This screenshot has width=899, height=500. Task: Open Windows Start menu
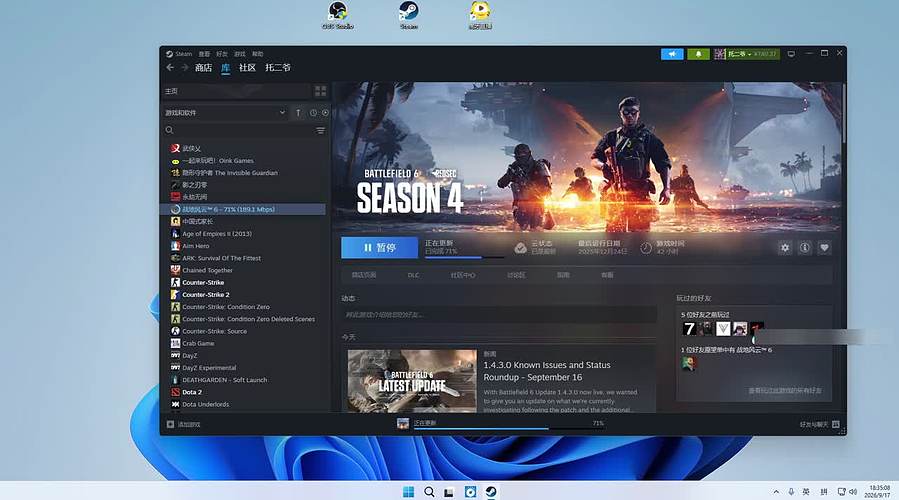[408, 492]
